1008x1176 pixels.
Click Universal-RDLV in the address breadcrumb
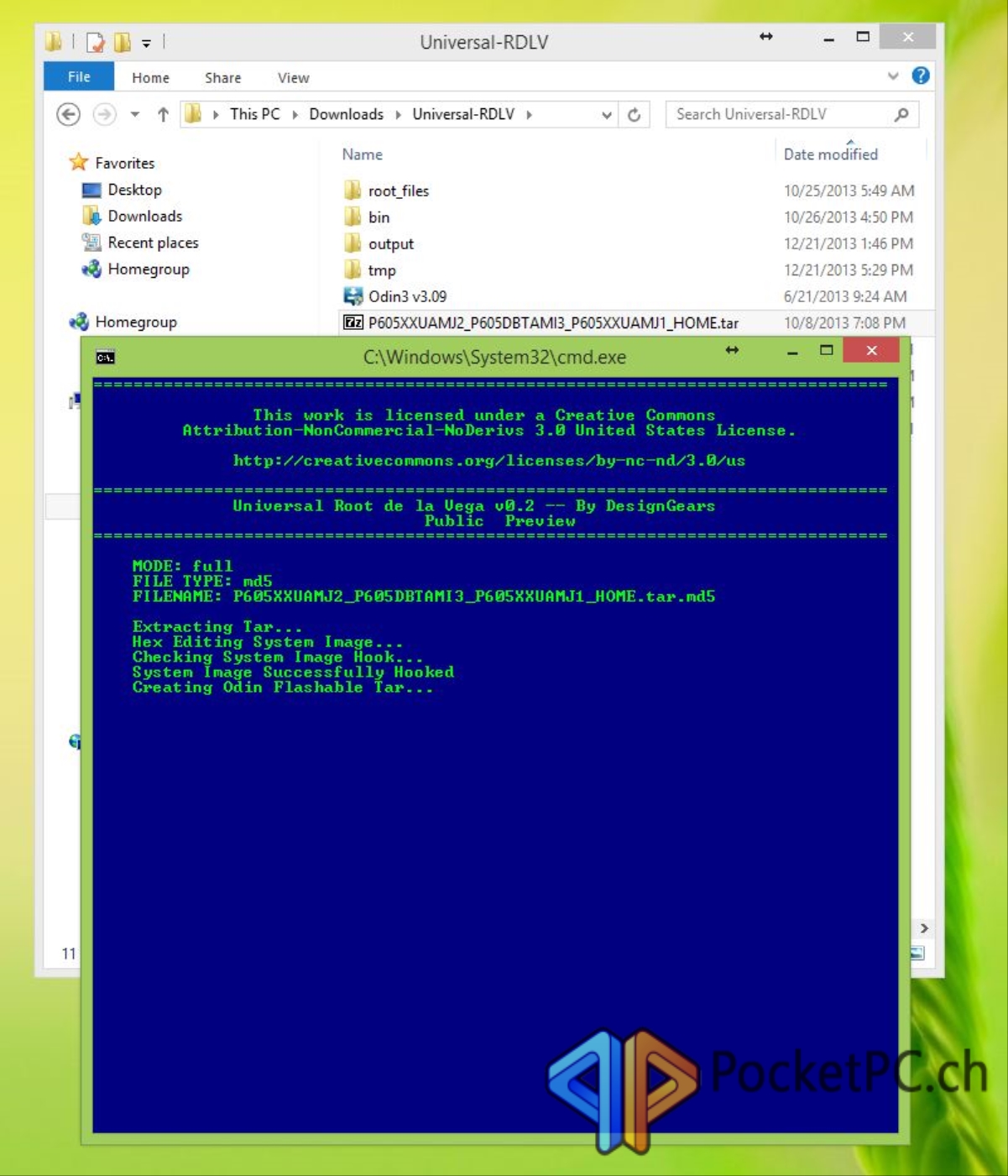point(463,114)
